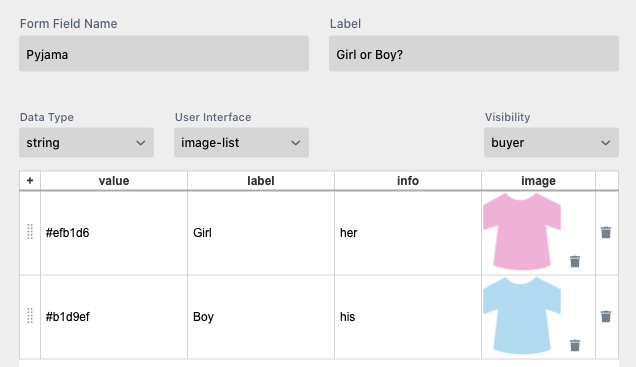This screenshot has width=636, height=367.
Task: Delete the Boy row with trash icon
Action: (606, 316)
